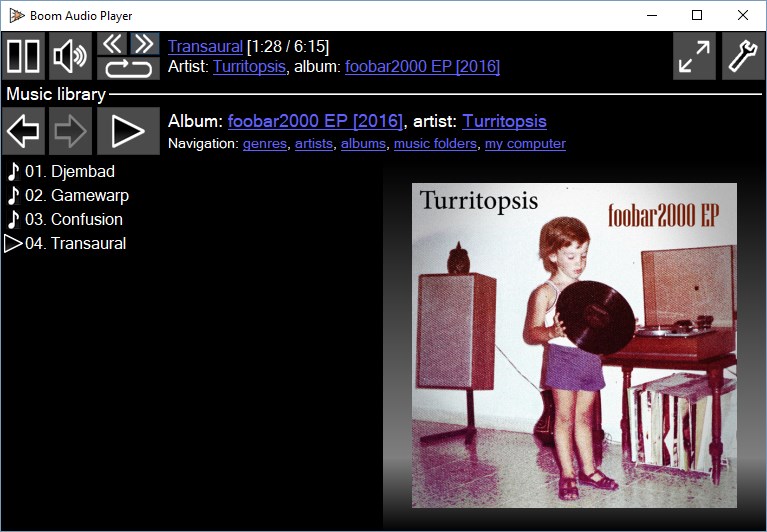Skip to next track with double-right arrows
Viewport: 767px width, 532px height.
144,44
